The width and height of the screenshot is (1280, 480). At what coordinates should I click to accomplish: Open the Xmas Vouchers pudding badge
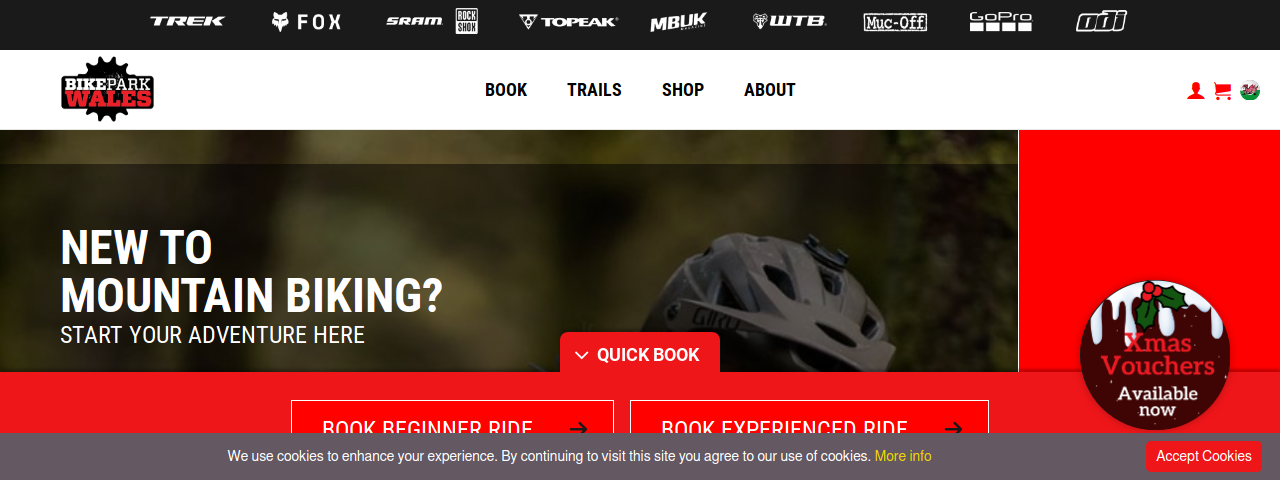click(1155, 355)
